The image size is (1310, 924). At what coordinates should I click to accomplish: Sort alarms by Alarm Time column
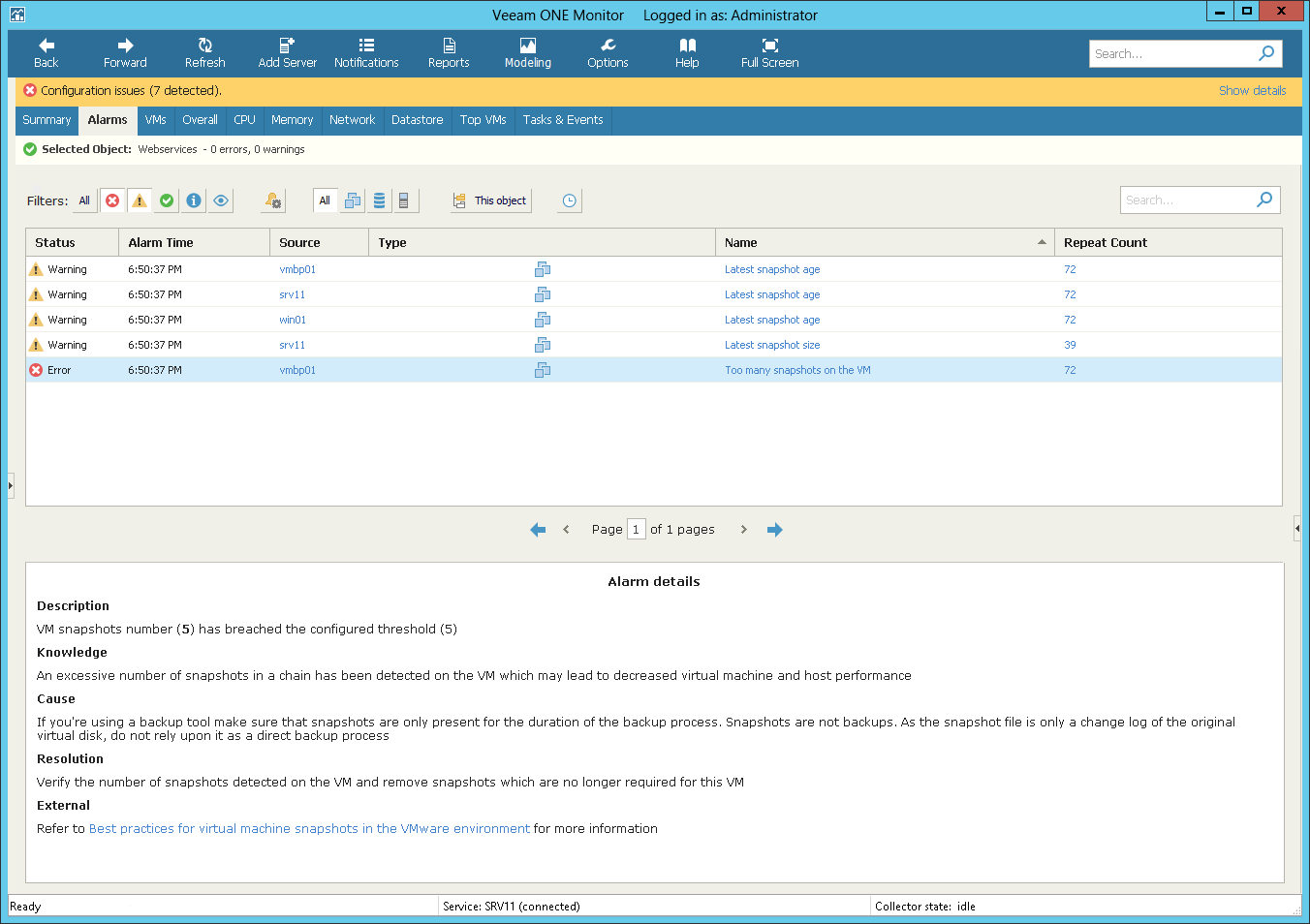click(194, 242)
